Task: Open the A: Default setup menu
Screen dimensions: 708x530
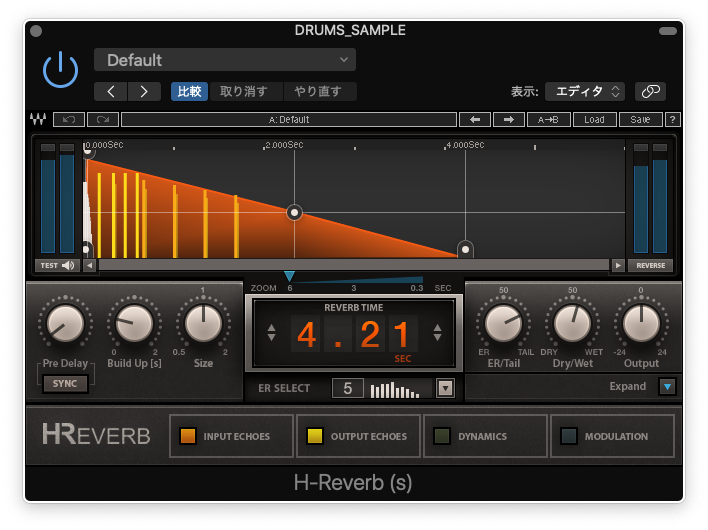Action: pyautogui.click(x=289, y=120)
